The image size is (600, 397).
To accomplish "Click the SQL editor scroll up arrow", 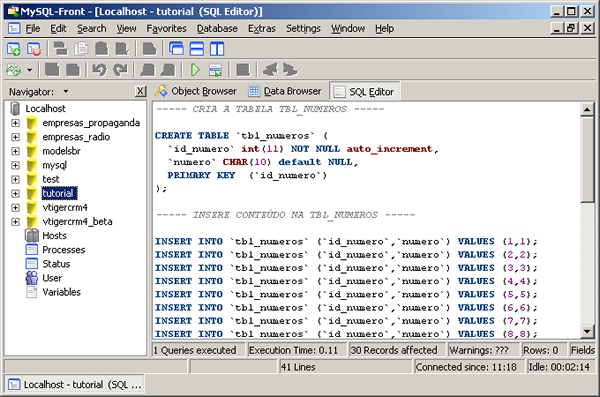I will (x=587, y=109).
